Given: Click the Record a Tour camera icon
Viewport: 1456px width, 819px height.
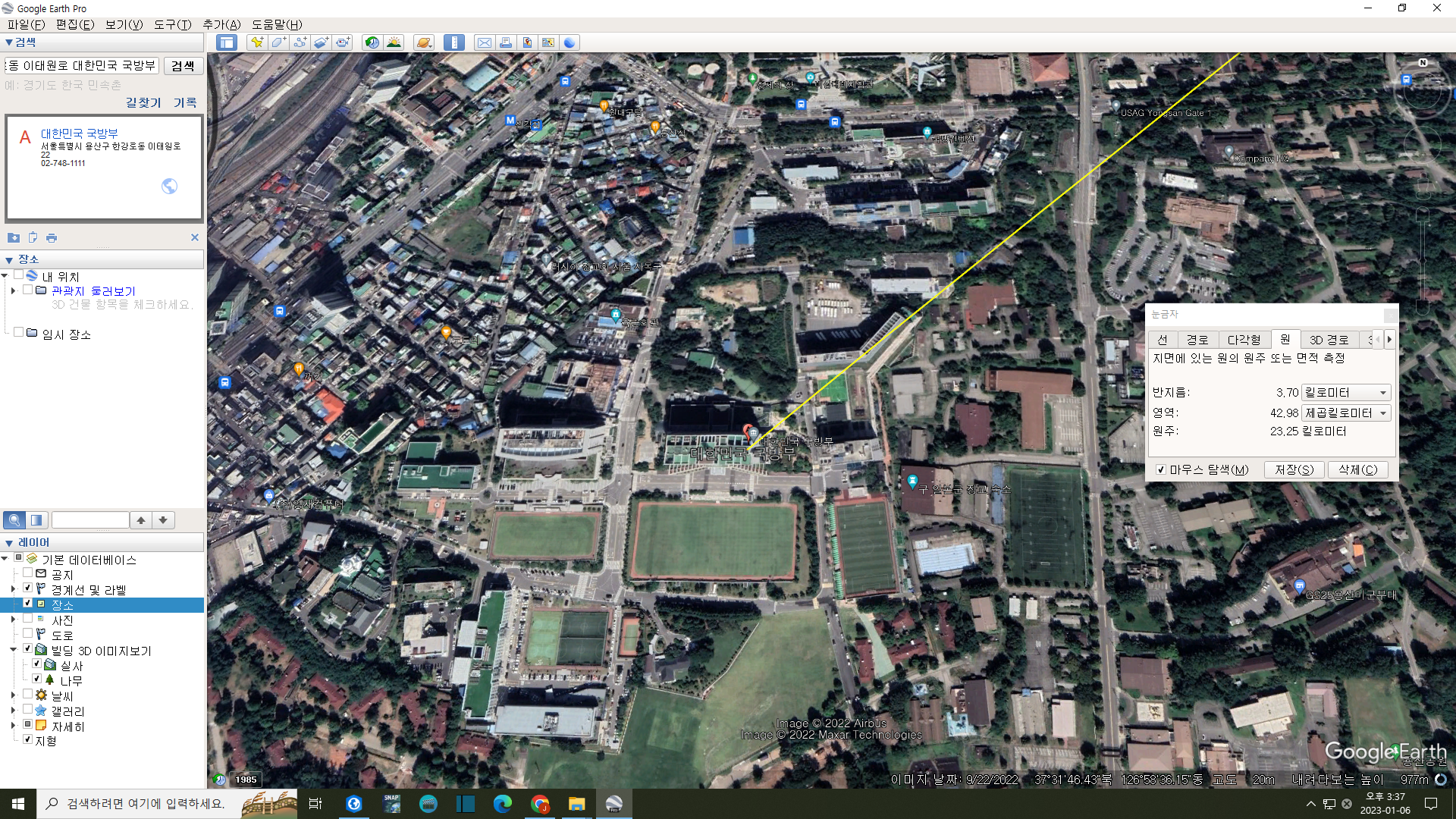Looking at the screenshot, I should point(343,42).
